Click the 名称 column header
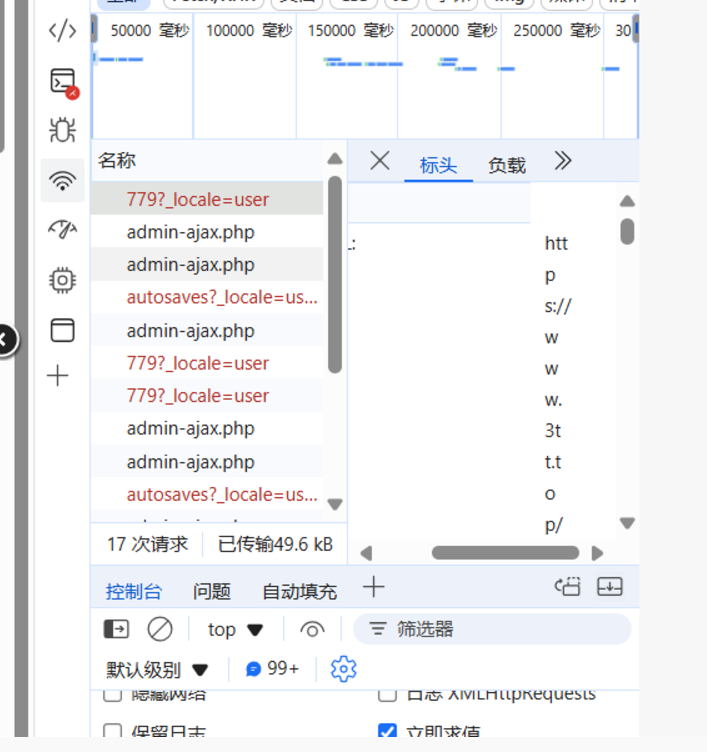The width and height of the screenshot is (707, 752). coord(117,161)
